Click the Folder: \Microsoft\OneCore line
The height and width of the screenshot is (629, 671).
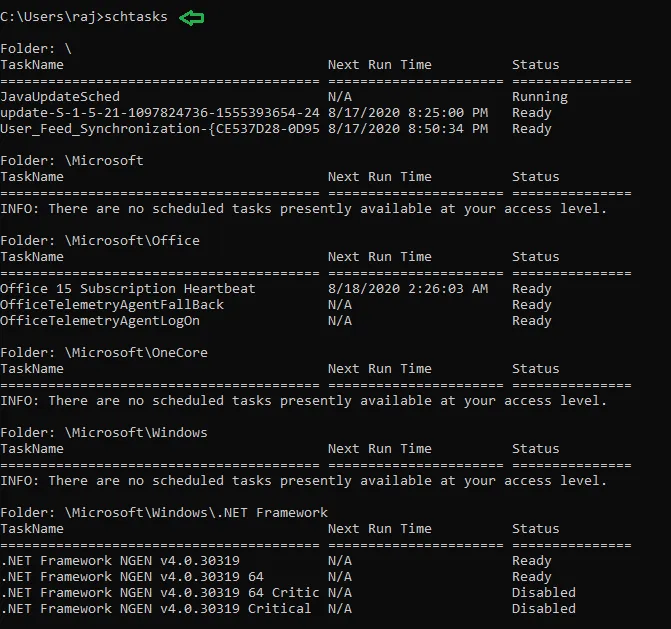(104, 353)
